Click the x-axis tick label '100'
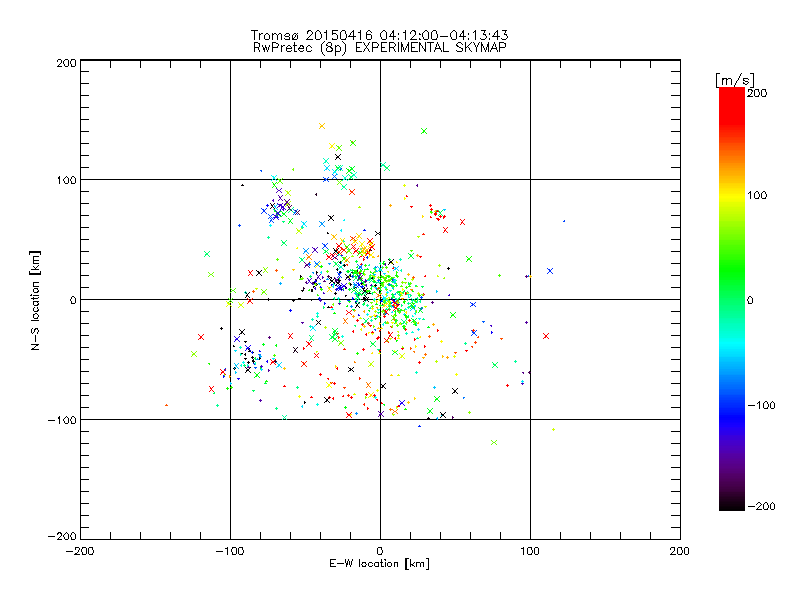800x600 pixels. coord(530,551)
